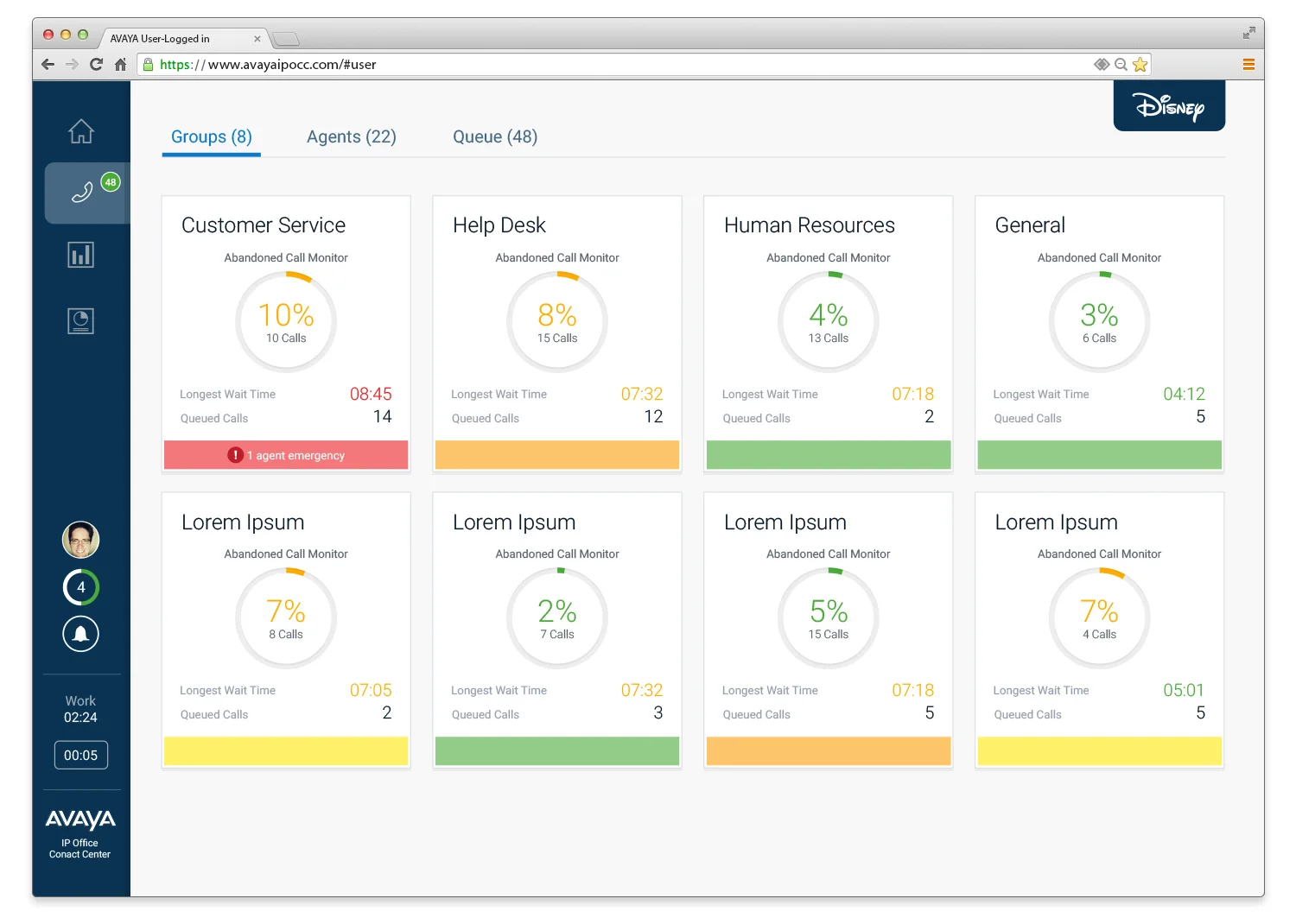Click the browser back arrow
This screenshot has height=924, width=1296.
48,64
